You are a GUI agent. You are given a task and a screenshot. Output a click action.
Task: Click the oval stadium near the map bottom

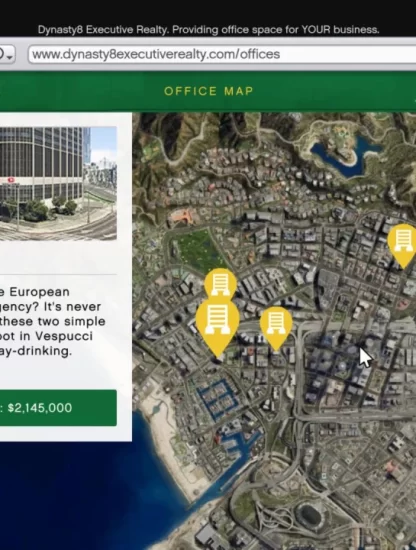tap(309, 516)
